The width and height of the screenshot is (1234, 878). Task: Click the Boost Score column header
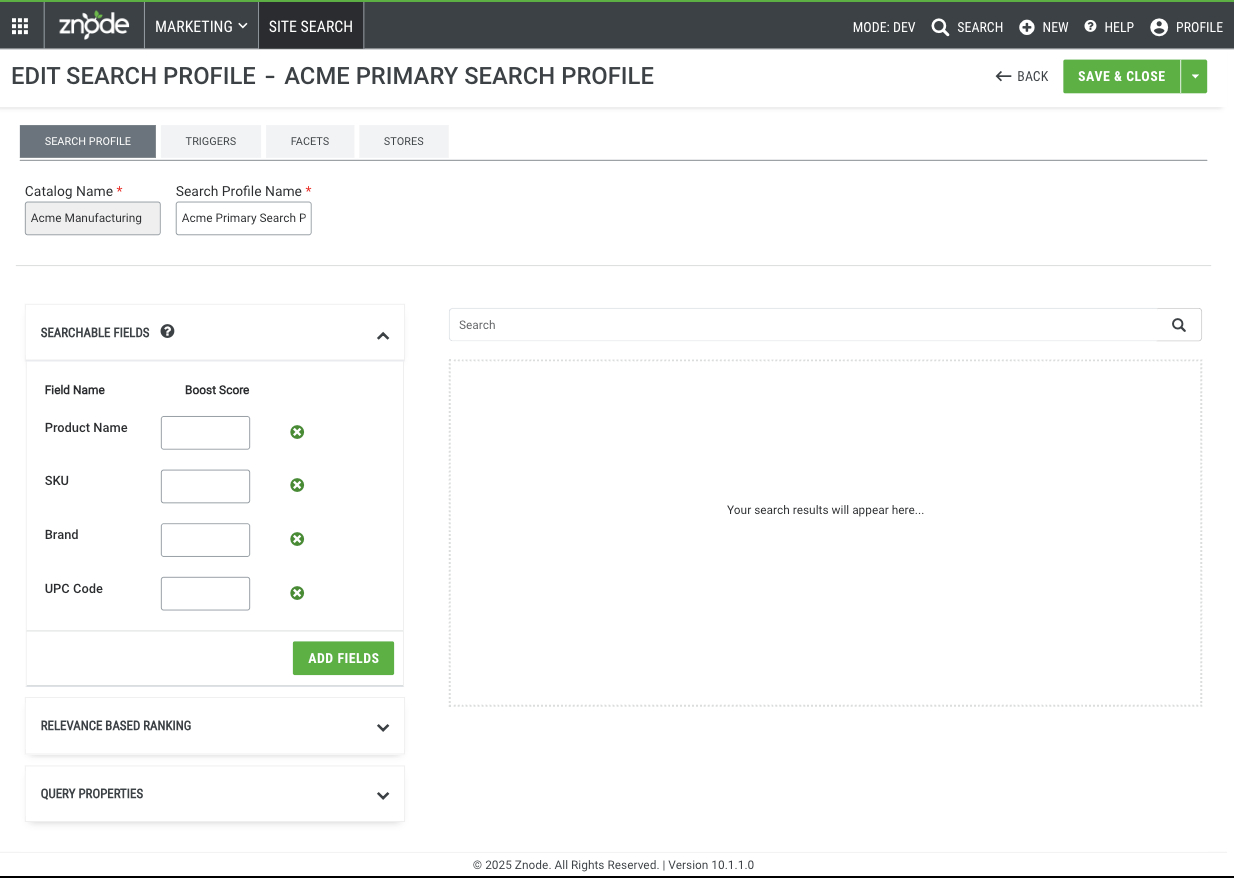217,390
